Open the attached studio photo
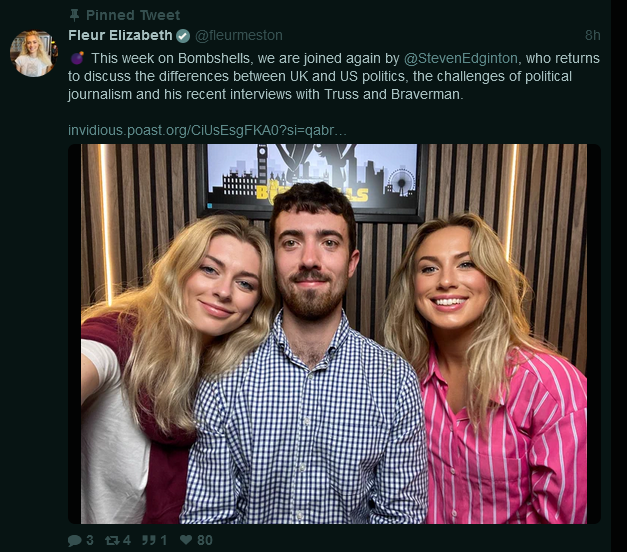Viewport: 627px width, 552px height. point(334,334)
